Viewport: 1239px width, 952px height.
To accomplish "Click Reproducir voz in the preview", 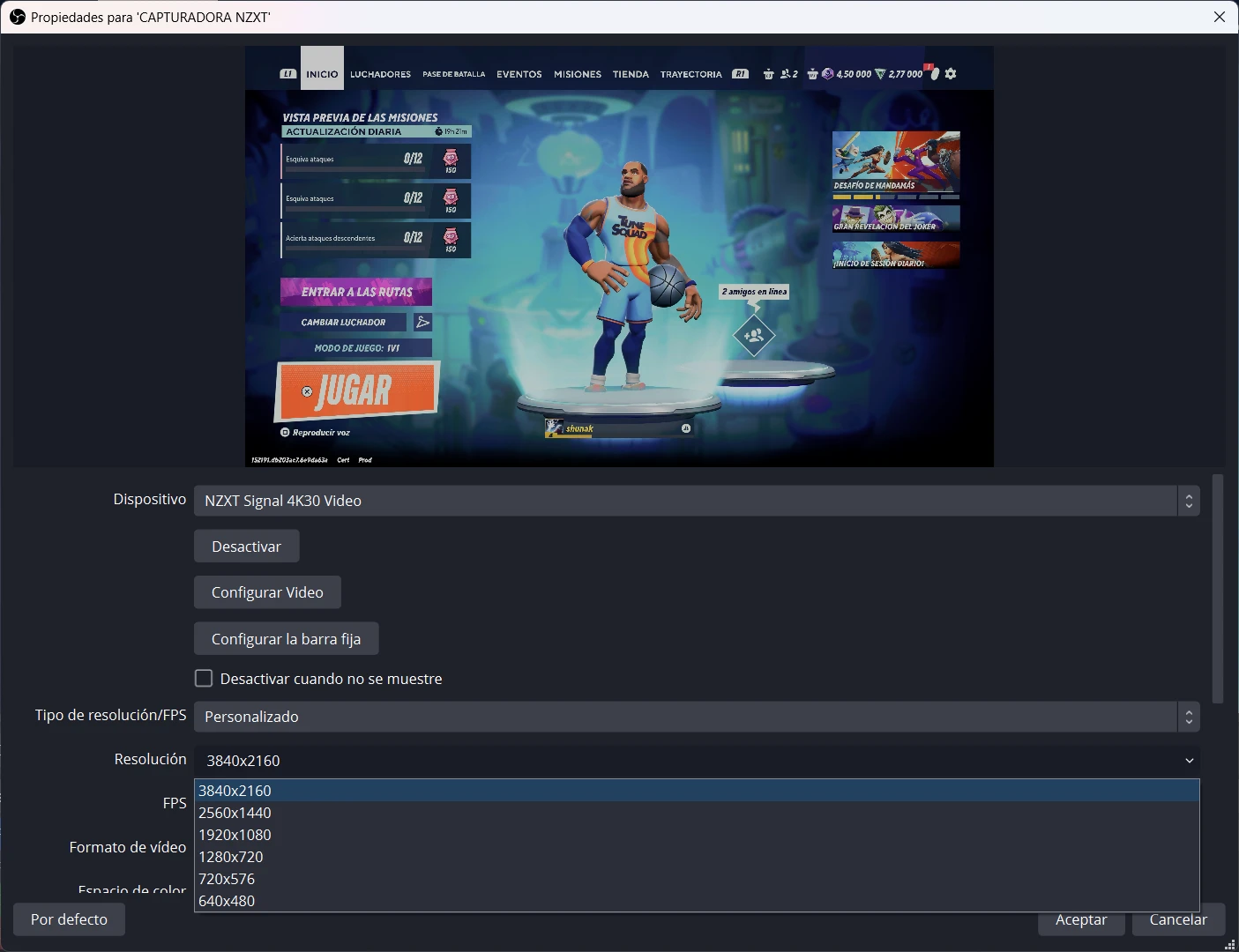I will pyautogui.click(x=315, y=433).
